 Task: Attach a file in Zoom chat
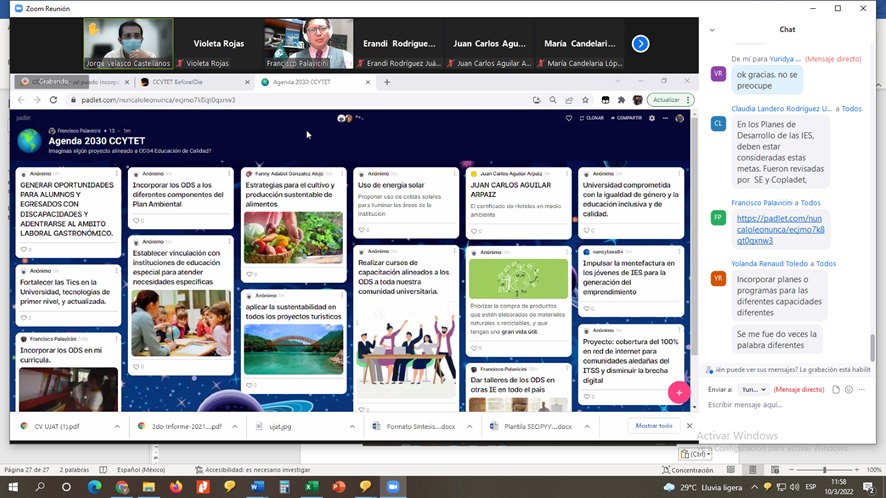[x=836, y=389]
